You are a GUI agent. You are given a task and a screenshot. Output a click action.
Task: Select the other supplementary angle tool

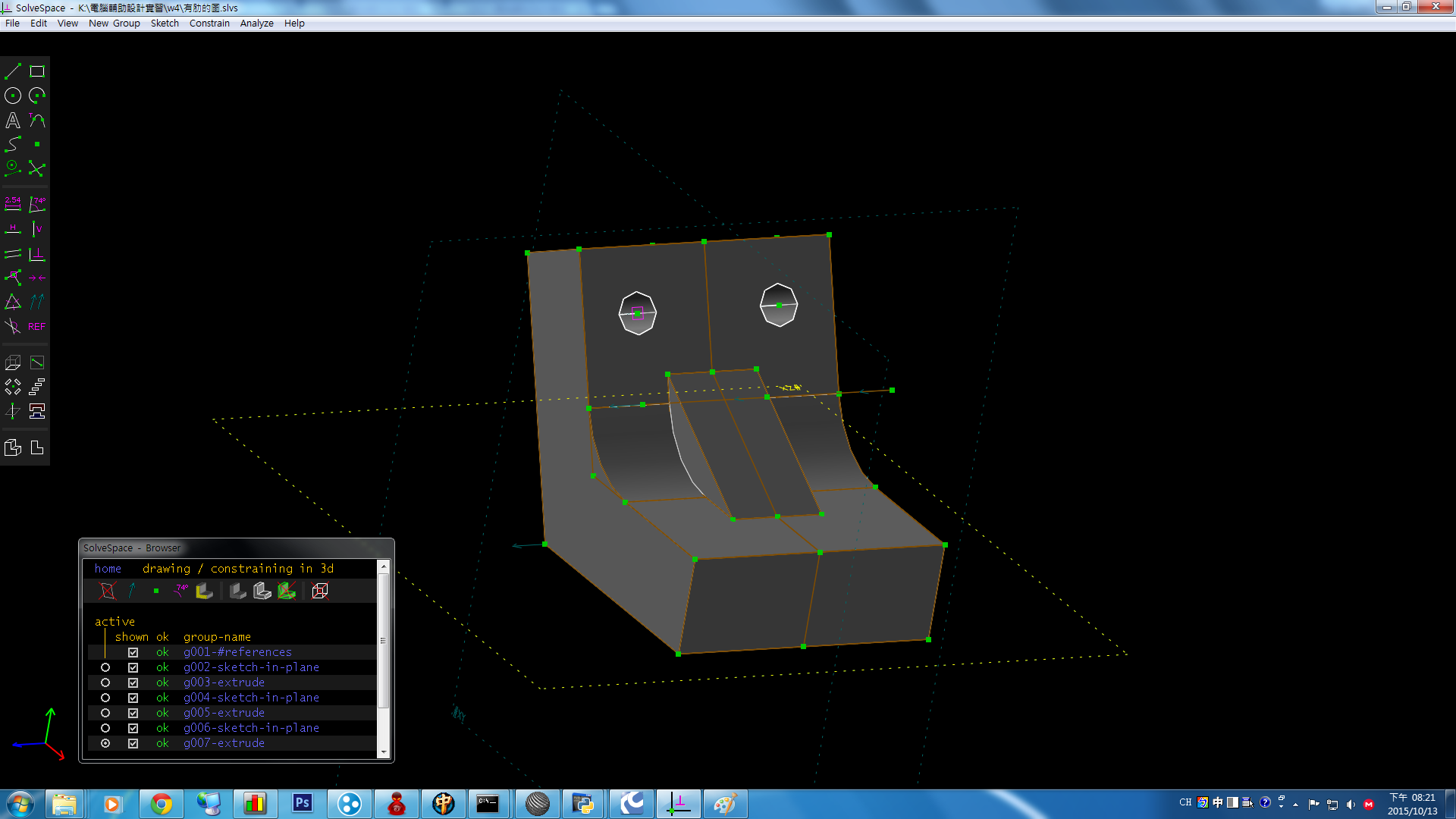(x=13, y=326)
